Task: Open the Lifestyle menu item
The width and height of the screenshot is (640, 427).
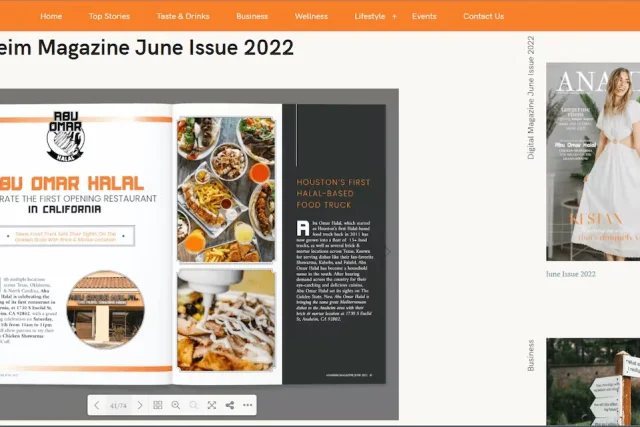Action: tap(369, 16)
